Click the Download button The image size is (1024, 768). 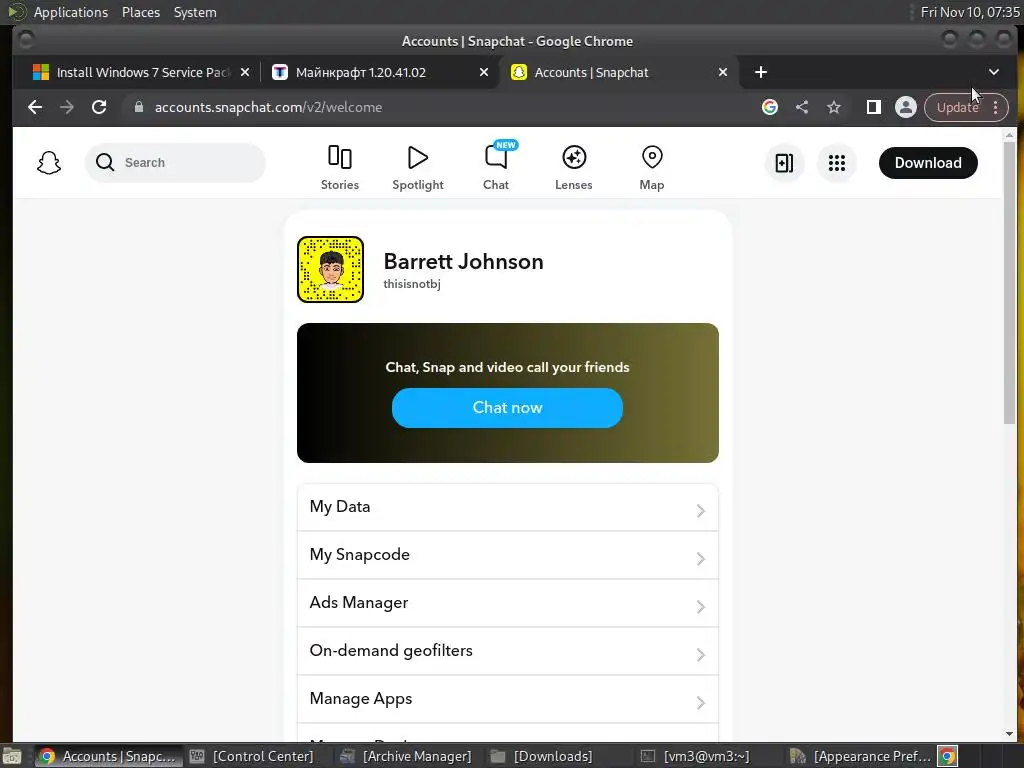928,163
